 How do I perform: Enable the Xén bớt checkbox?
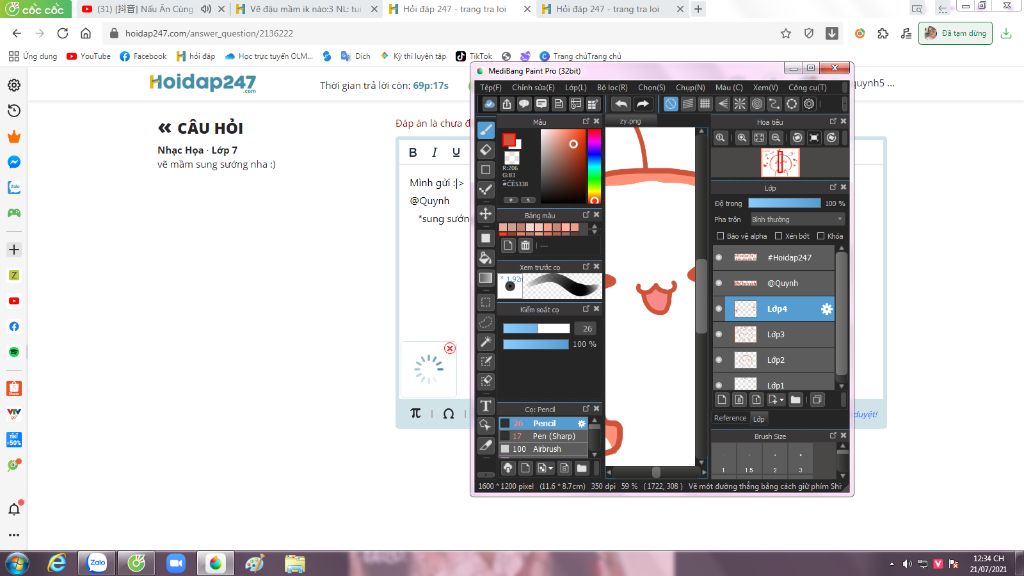pos(778,236)
